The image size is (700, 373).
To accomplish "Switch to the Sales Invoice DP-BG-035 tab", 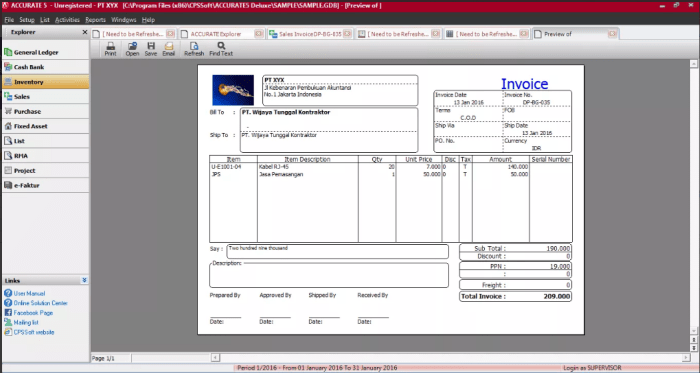I will tap(310, 34).
